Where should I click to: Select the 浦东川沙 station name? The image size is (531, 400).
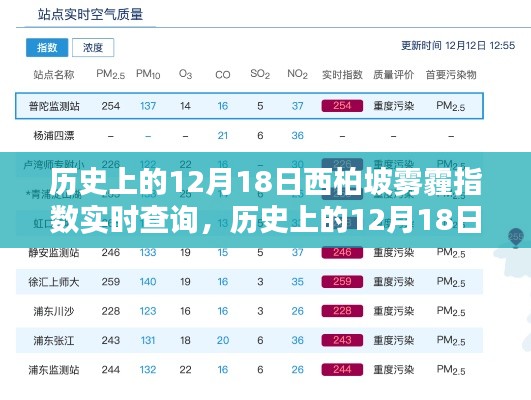click(54, 311)
